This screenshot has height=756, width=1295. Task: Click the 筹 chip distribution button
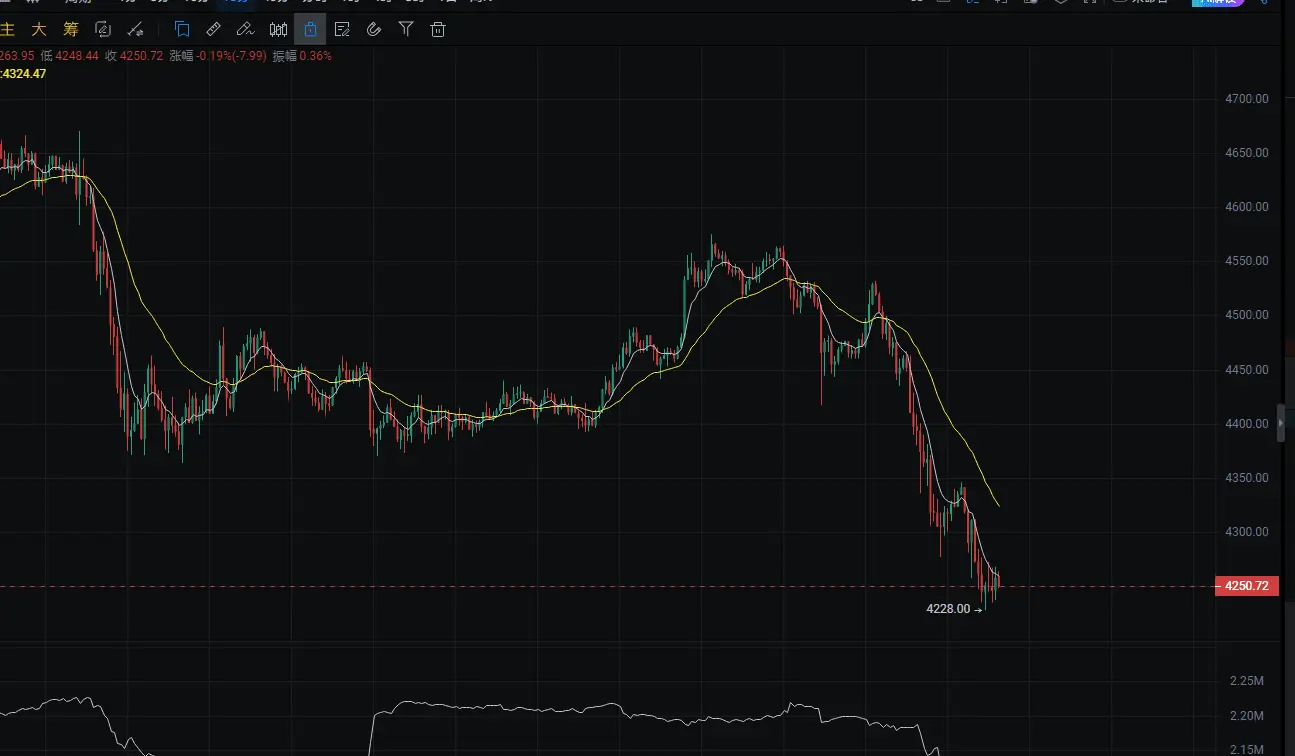[x=70, y=29]
